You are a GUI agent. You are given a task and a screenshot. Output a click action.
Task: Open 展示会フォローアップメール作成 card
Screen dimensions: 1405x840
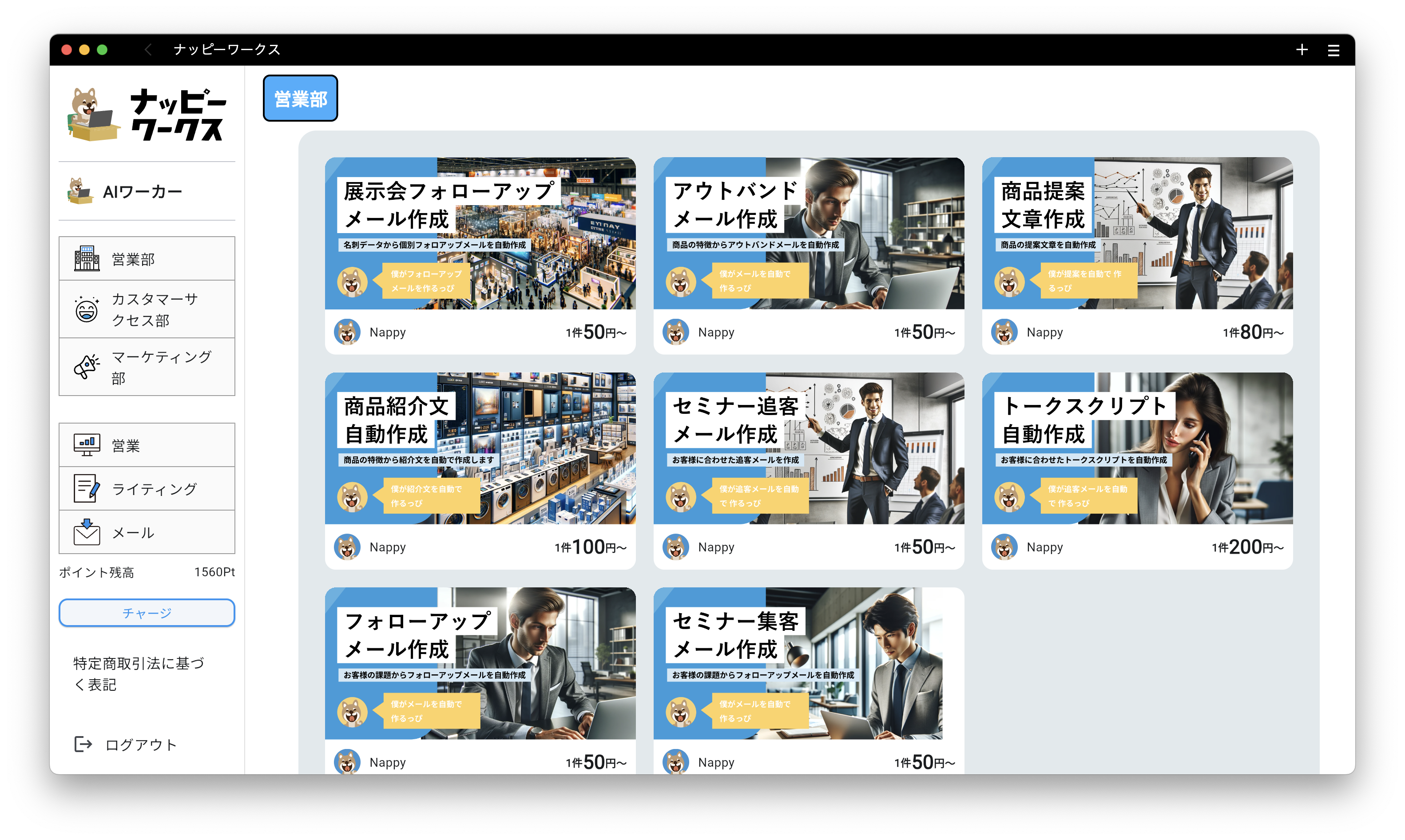tap(480, 233)
